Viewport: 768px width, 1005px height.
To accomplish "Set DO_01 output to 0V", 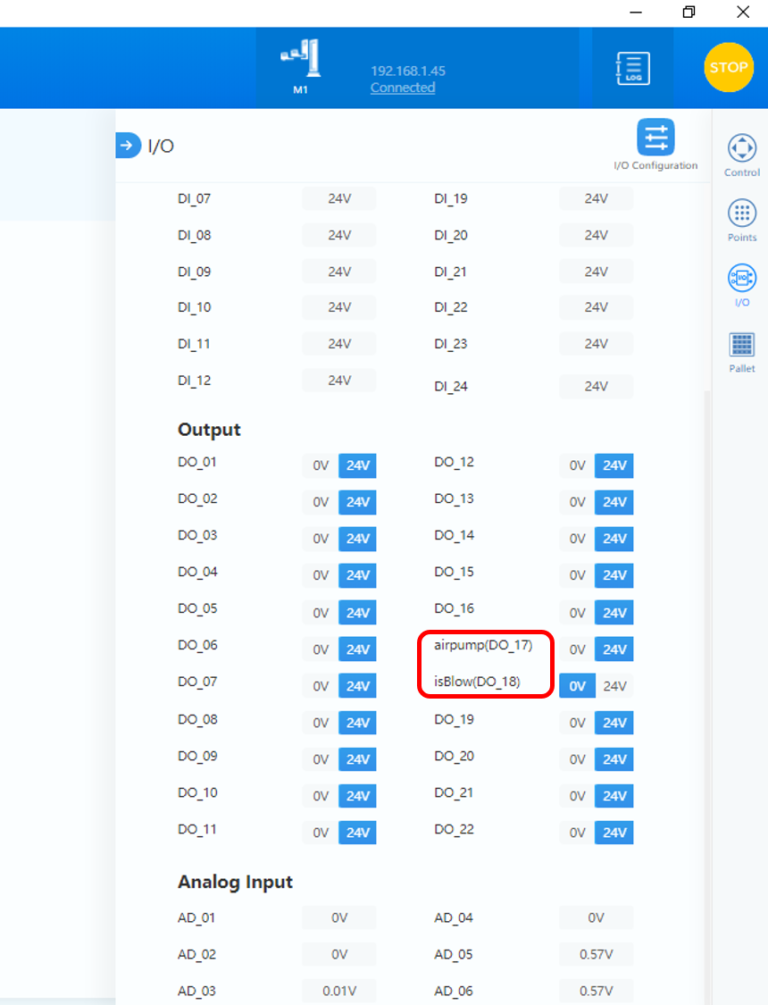I will point(320,467).
